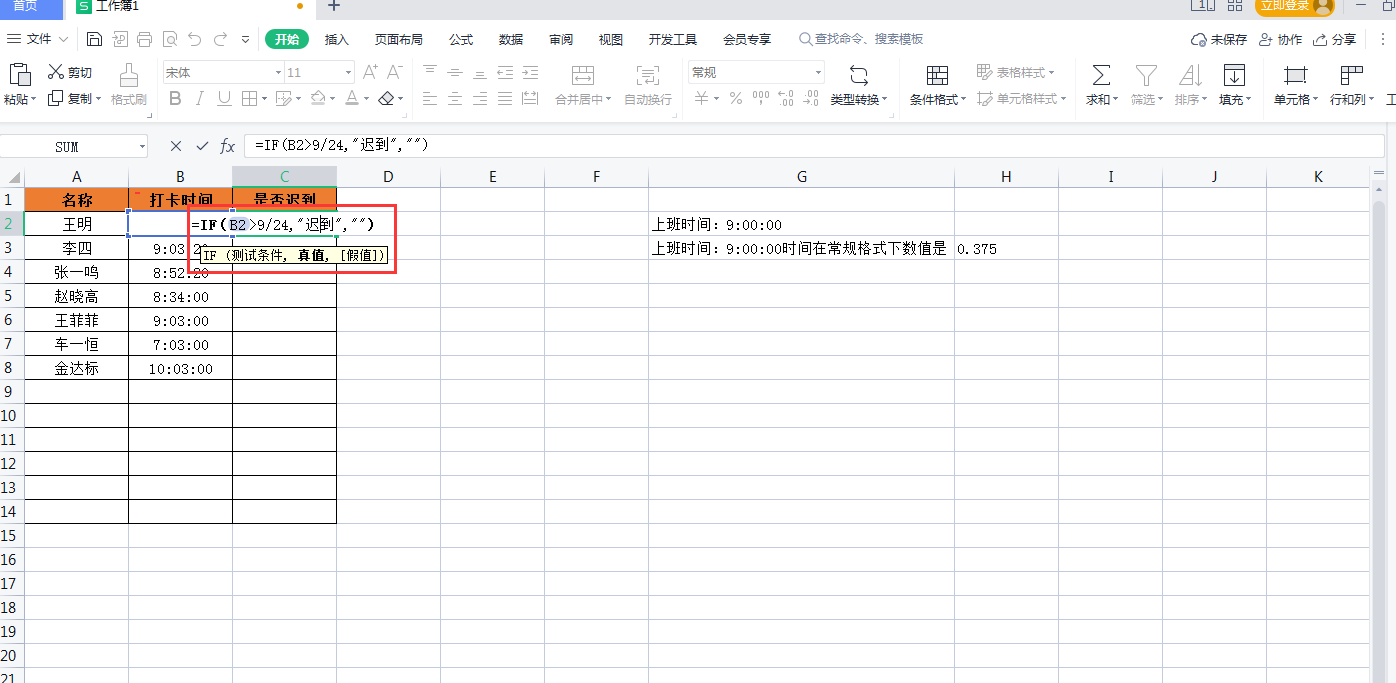This screenshot has height=683, width=1396.
Task: Switch to the 数据 tab
Action: tap(511, 40)
